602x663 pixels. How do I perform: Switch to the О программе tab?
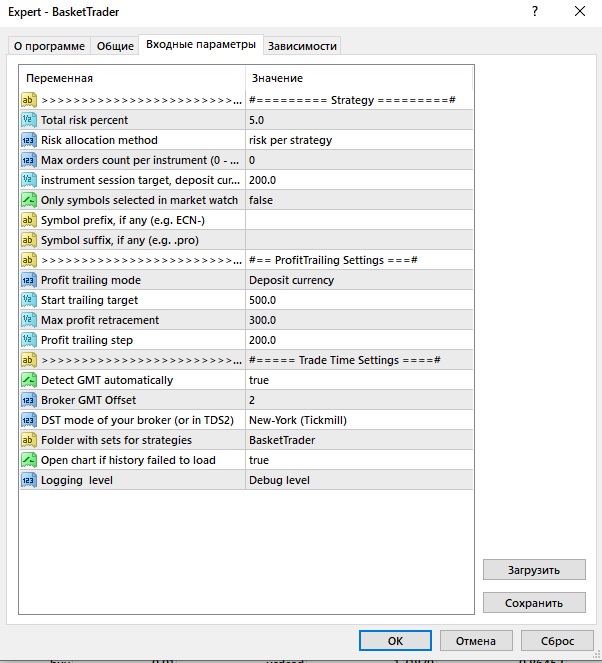pyautogui.click(x=49, y=46)
